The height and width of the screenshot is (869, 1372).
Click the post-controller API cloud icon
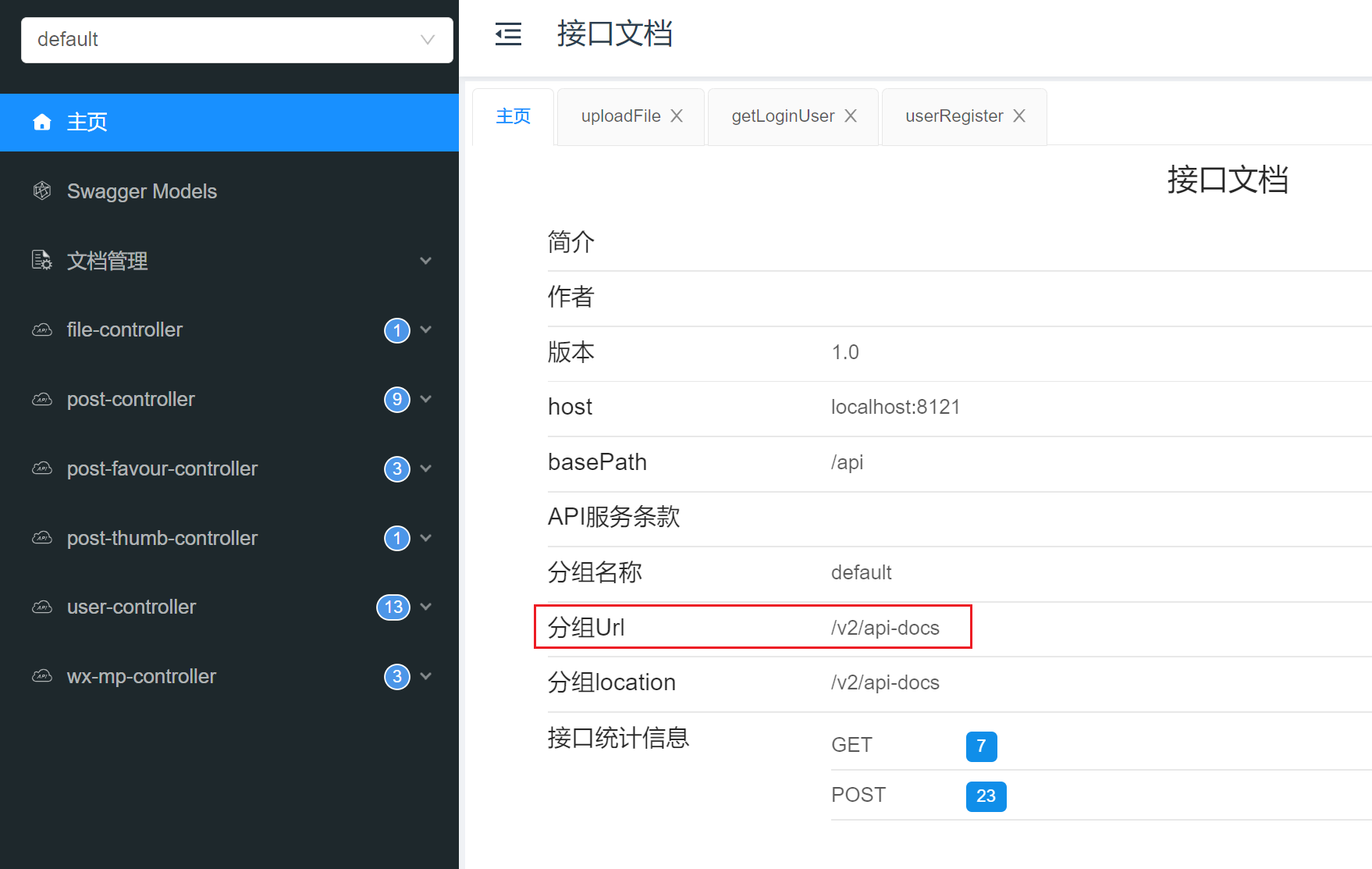[x=41, y=399]
